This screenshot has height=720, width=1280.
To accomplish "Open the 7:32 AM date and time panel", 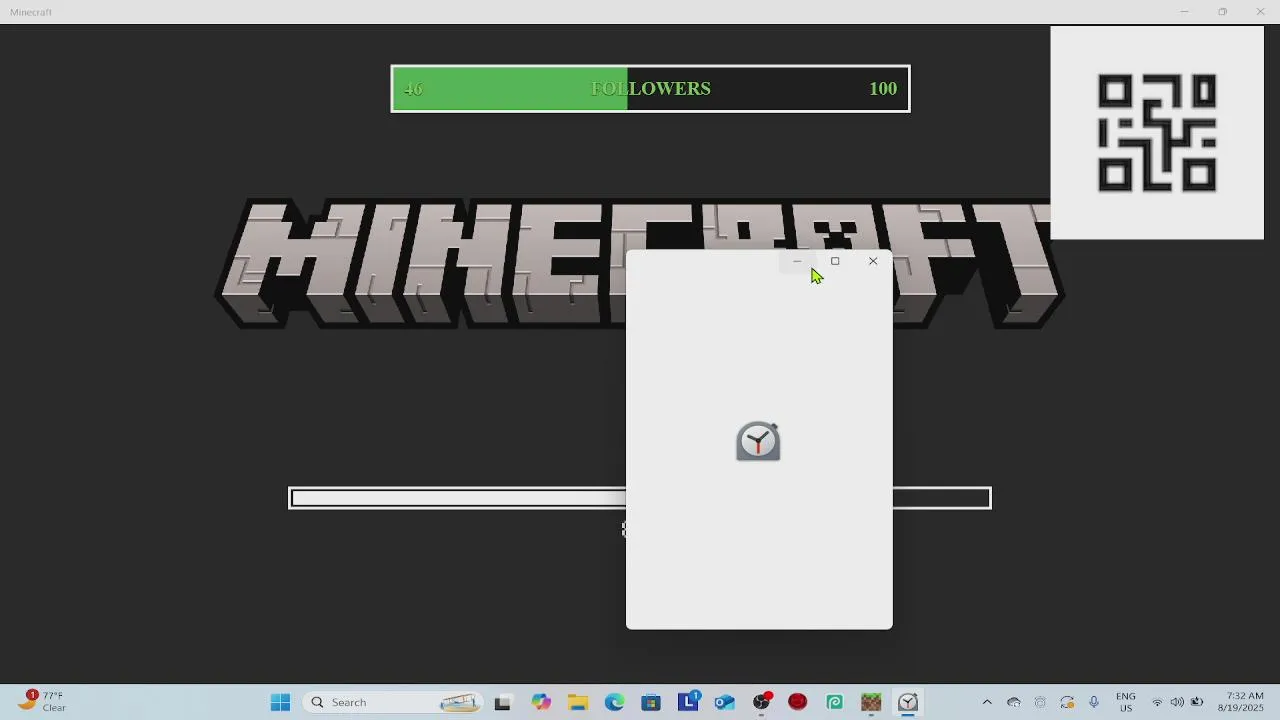I will (1241, 702).
